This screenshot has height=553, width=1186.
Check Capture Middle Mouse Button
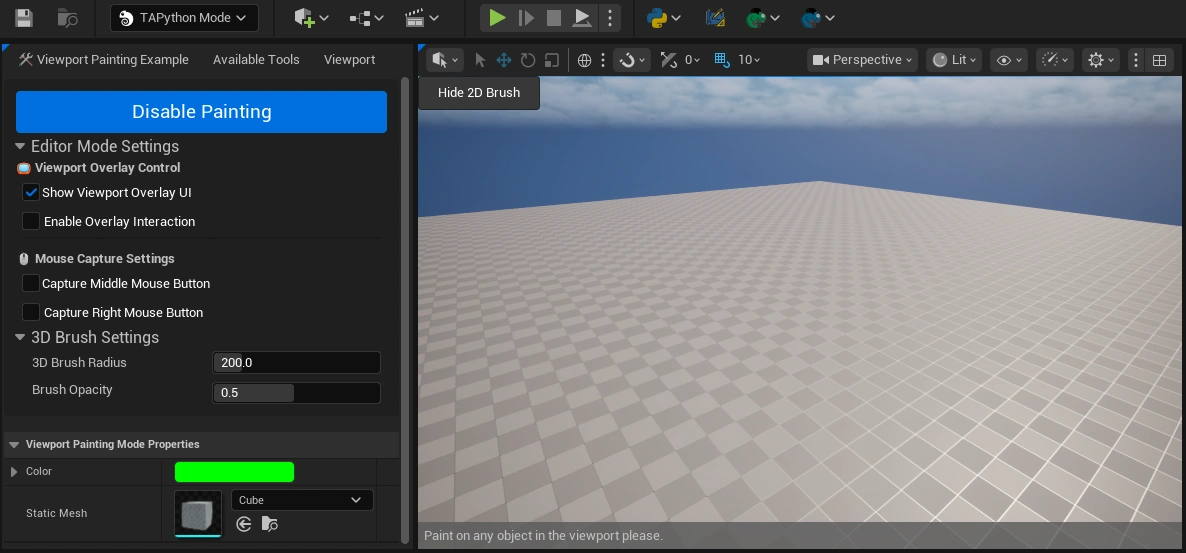coord(31,284)
